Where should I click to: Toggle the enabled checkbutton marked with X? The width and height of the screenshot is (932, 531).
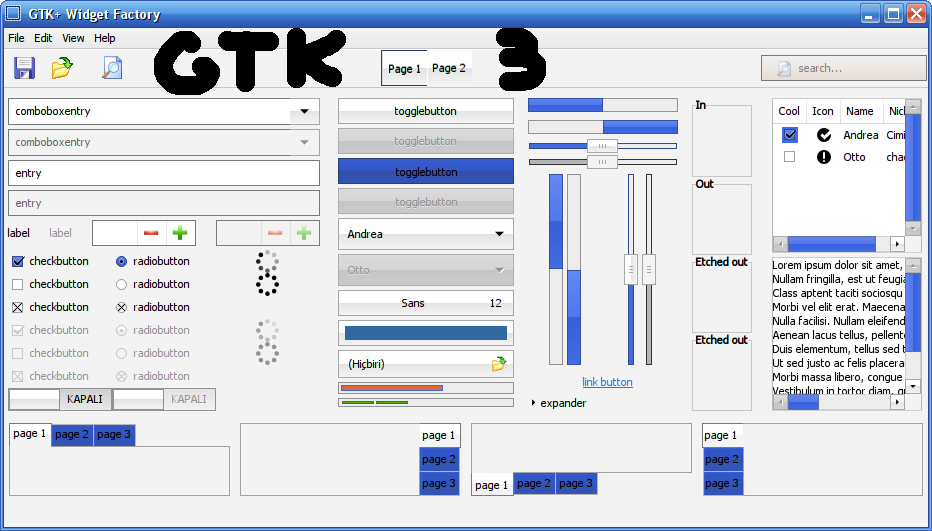pyautogui.click(x=18, y=307)
